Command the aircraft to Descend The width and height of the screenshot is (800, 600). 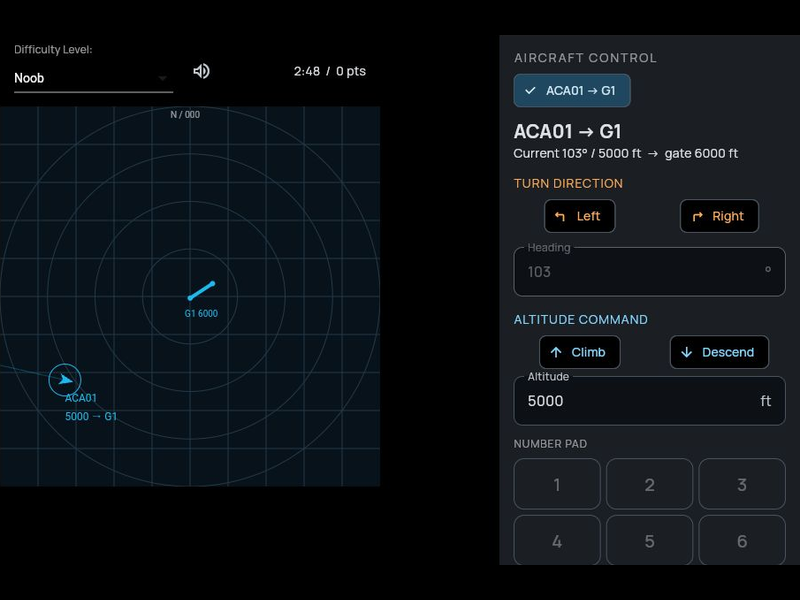719,352
